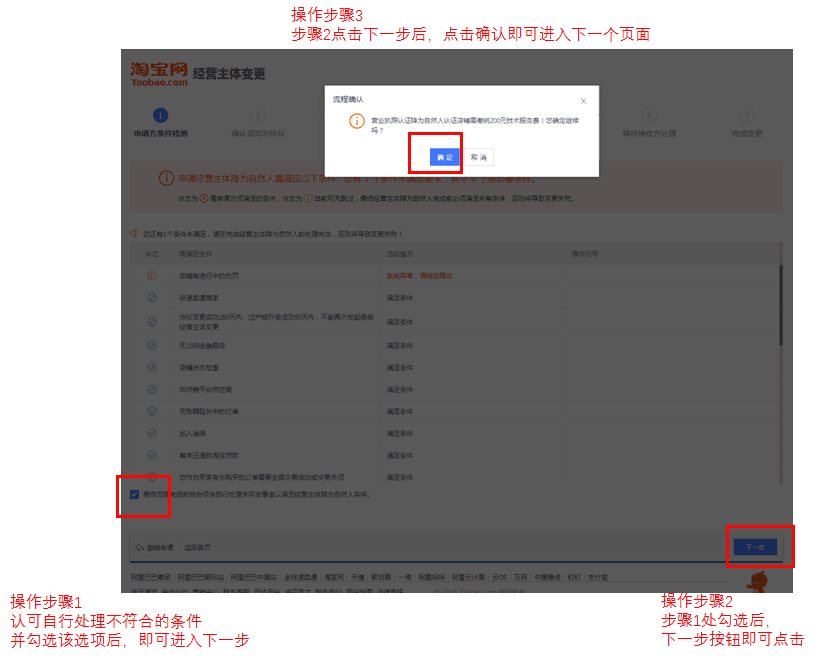Click warning status icon for 店铺有进行中的处罚
Viewport: 839px width, 659px height.
[152, 275]
